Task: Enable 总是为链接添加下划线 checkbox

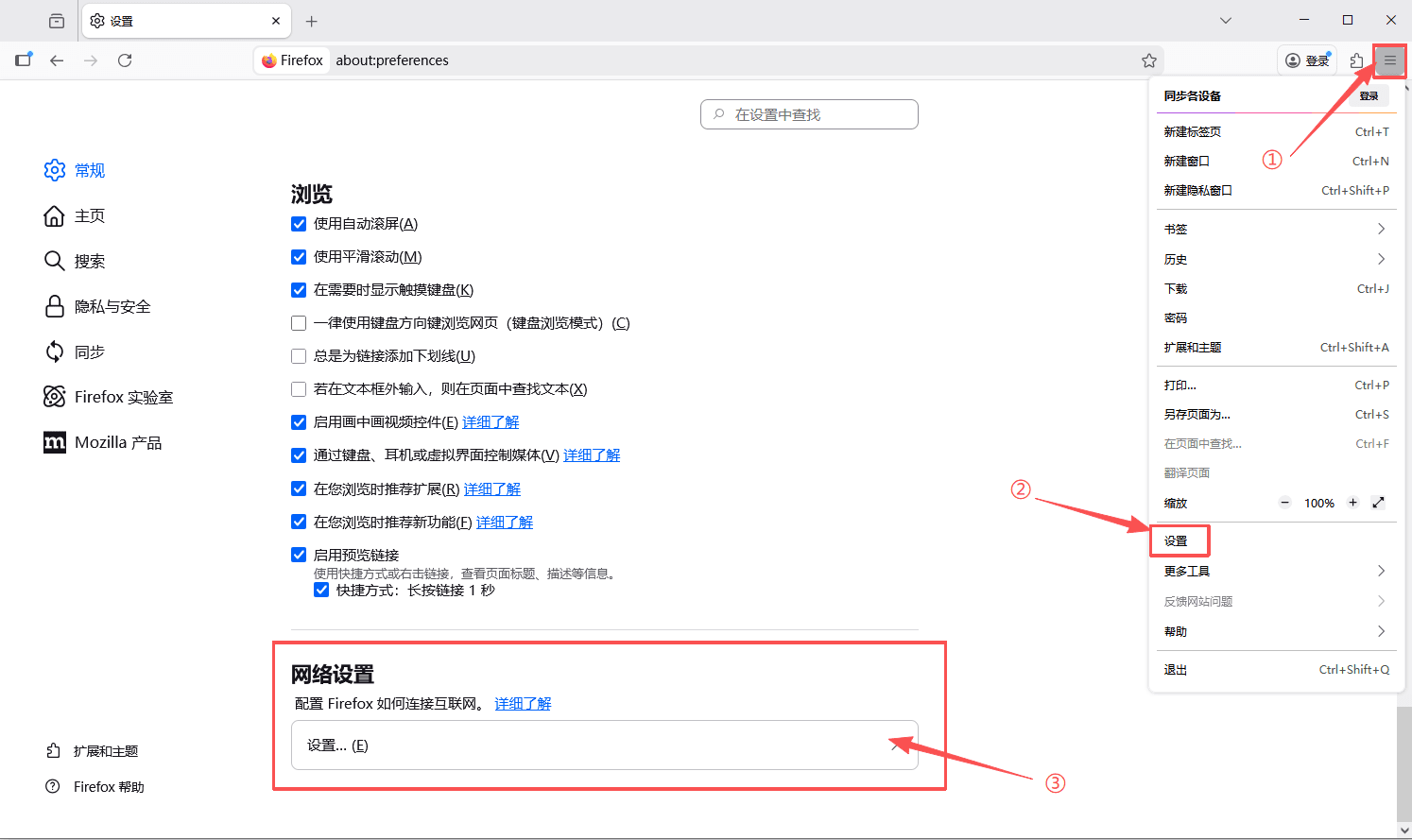Action: pyautogui.click(x=299, y=356)
